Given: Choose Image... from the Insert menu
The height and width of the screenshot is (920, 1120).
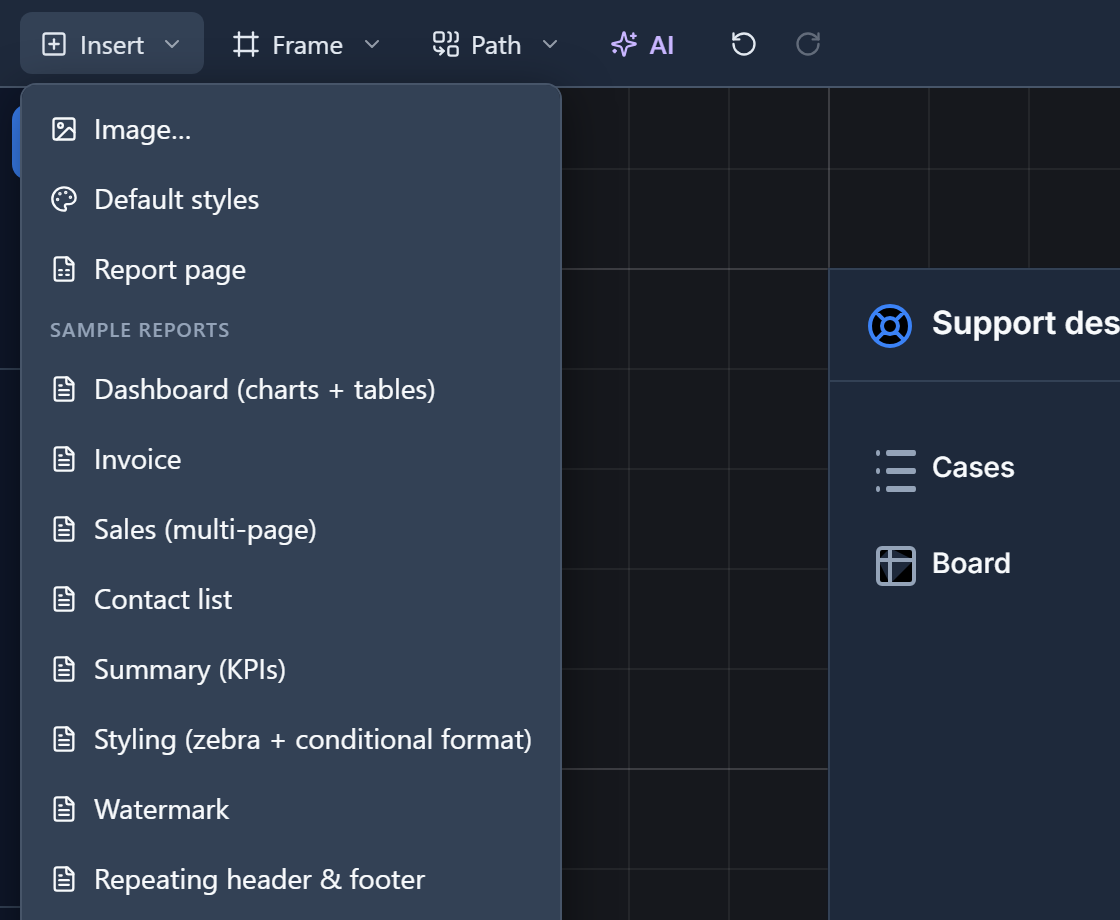Looking at the screenshot, I should [x=291, y=129].
